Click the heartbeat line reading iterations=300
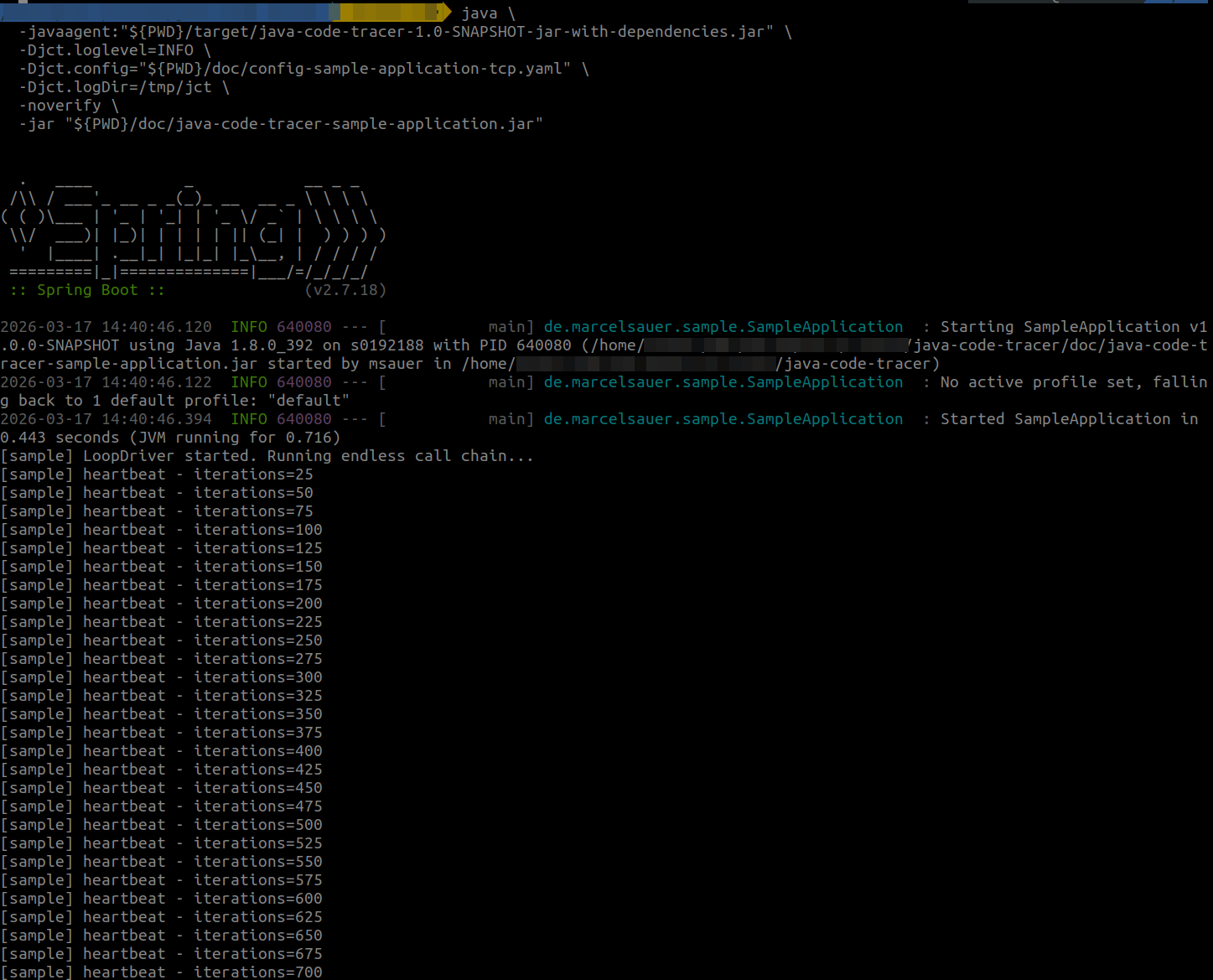 tap(161, 677)
